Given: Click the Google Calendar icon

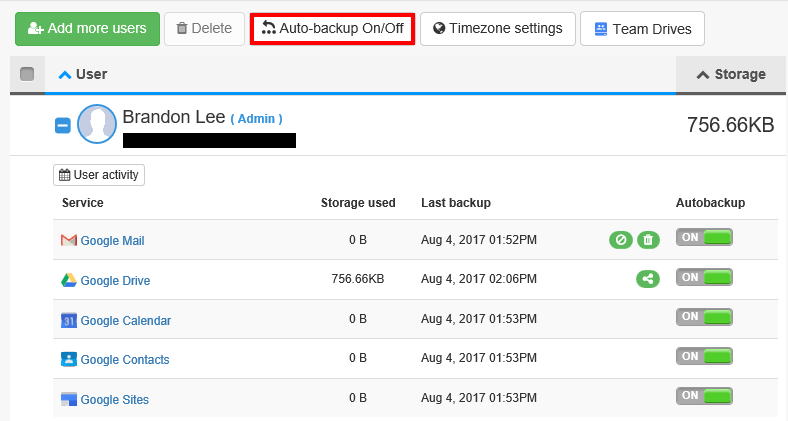Looking at the screenshot, I should pyautogui.click(x=69, y=320).
